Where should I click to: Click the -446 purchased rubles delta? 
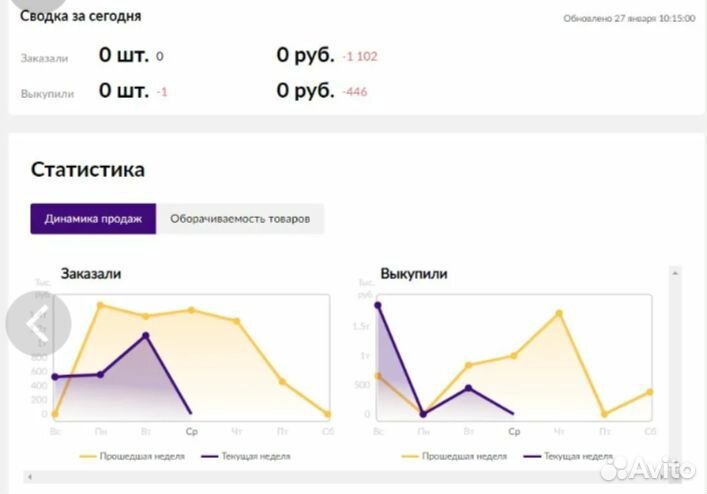[355, 92]
